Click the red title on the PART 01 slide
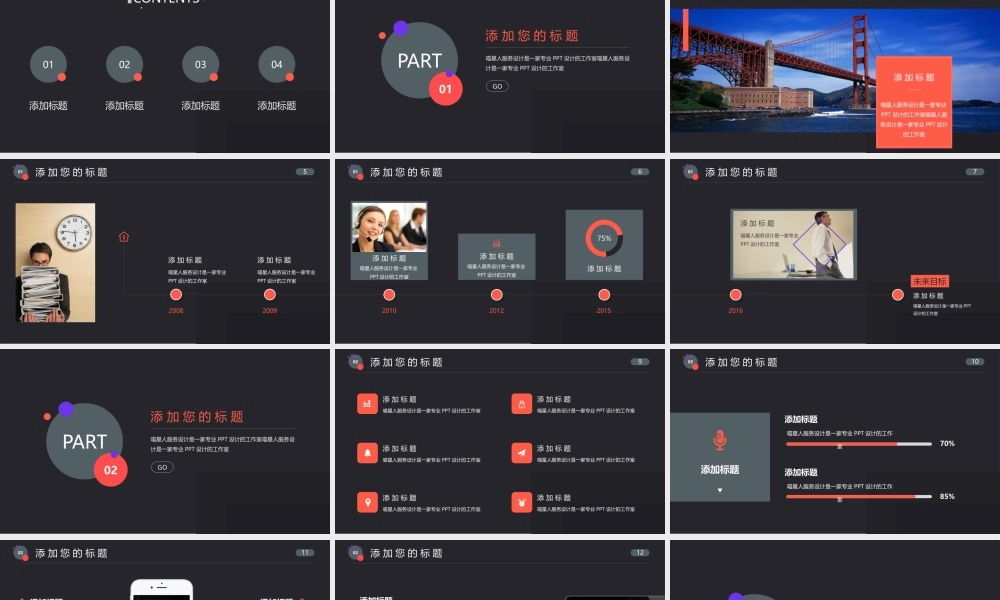The width and height of the screenshot is (1000, 600). coord(532,36)
